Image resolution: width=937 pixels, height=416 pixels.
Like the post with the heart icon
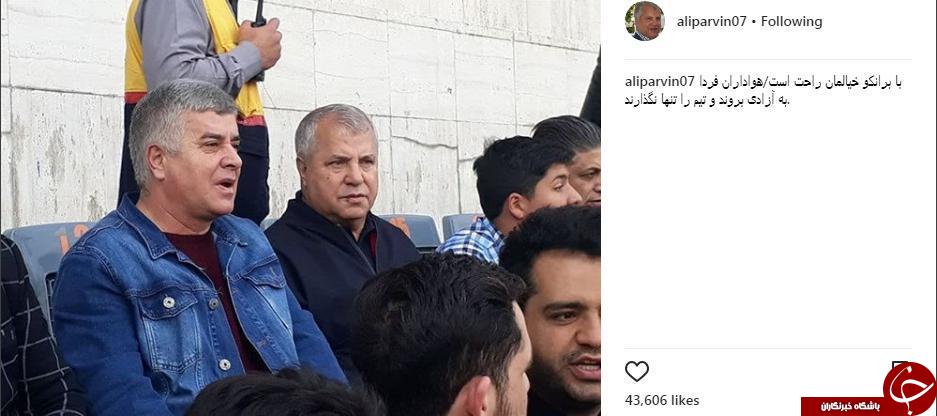point(636,371)
